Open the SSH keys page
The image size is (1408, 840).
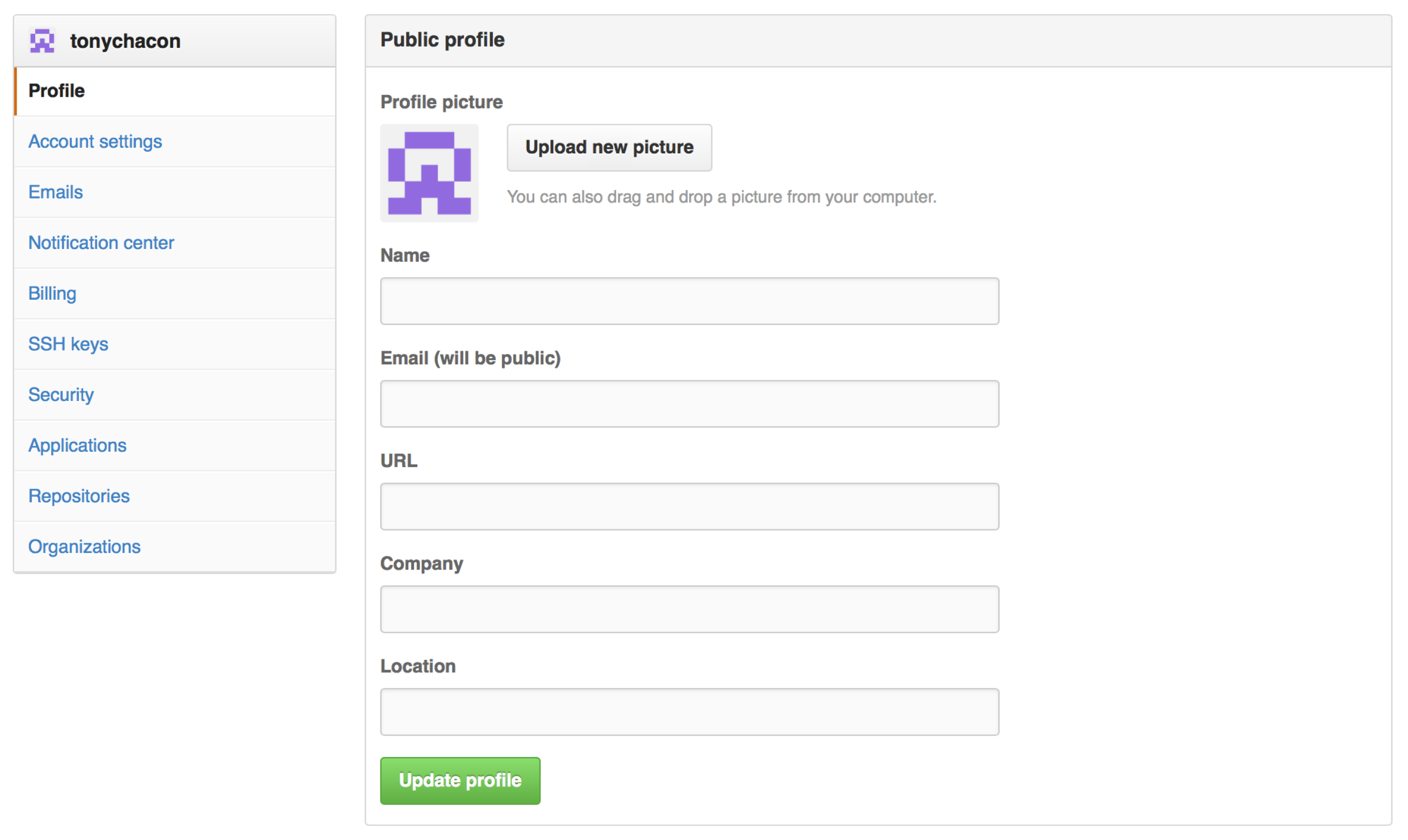tap(68, 344)
